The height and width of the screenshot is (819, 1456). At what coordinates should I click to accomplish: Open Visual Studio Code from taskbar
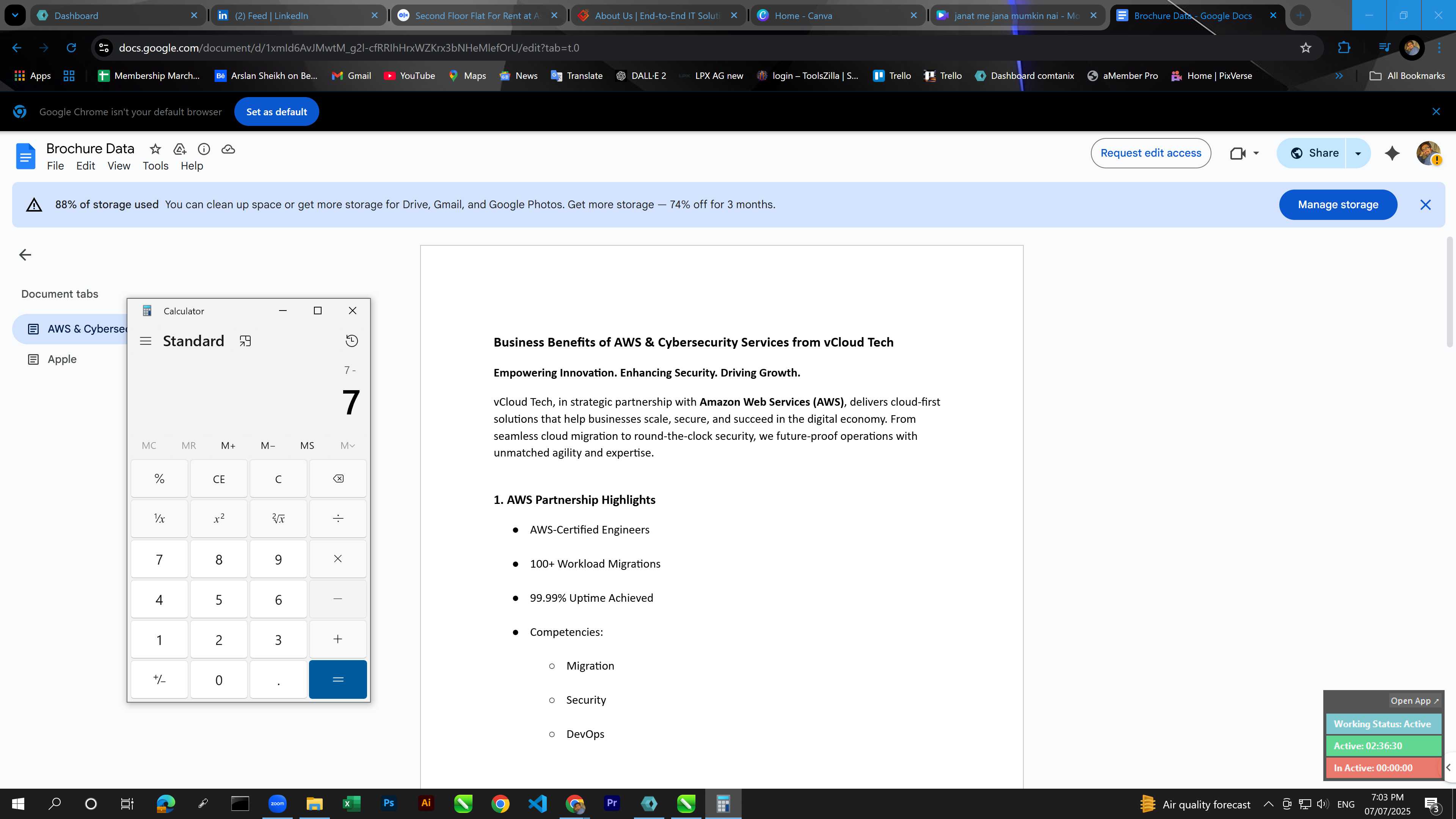tap(537, 803)
